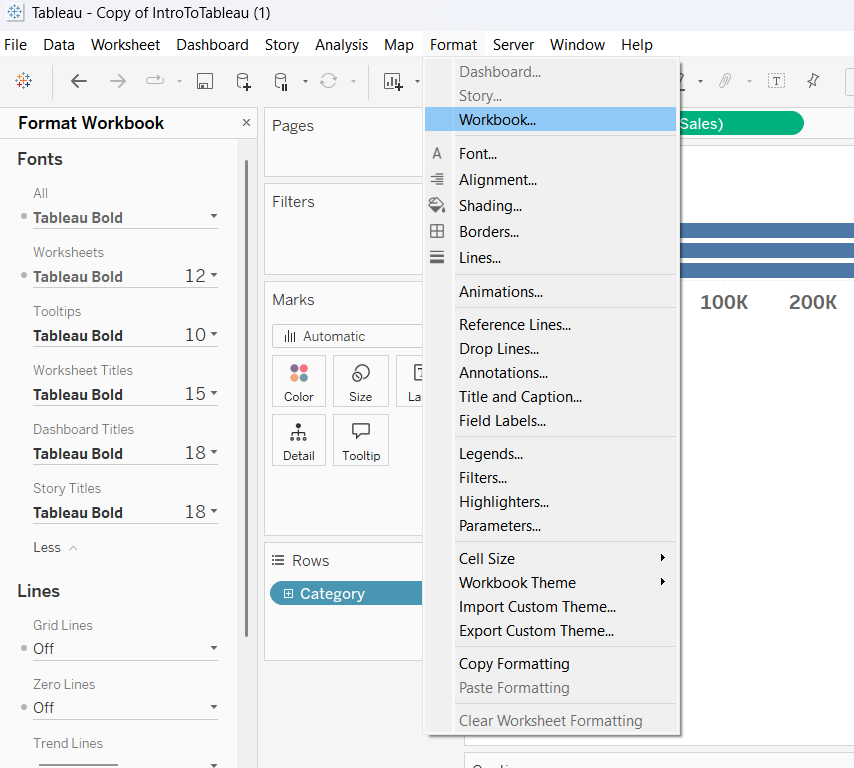The width and height of the screenshot is (854, 768).
Task: Click the Replay animation arrow icon
Action: [x=155, y=81]
